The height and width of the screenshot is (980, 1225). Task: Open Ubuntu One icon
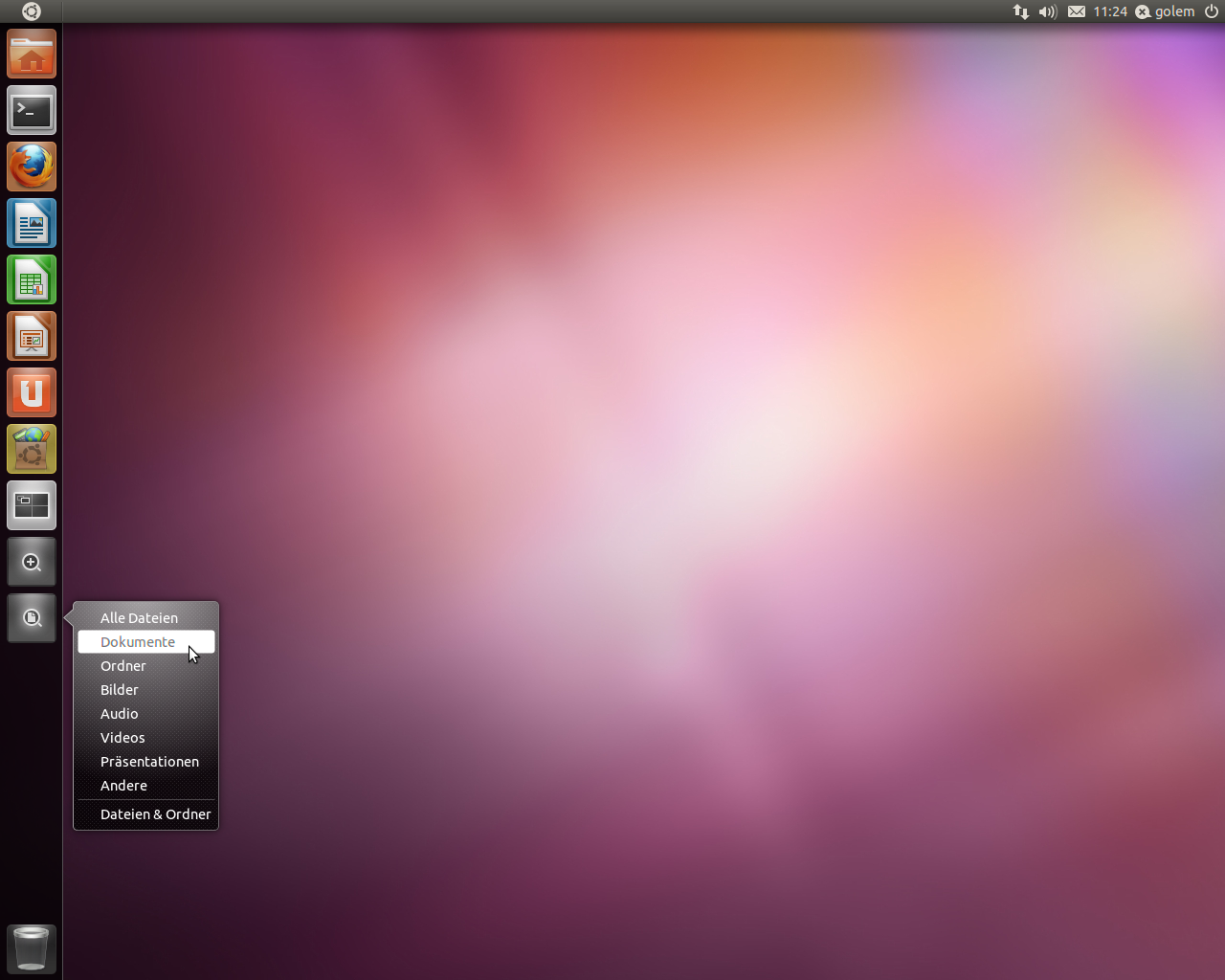coord(32,393)
